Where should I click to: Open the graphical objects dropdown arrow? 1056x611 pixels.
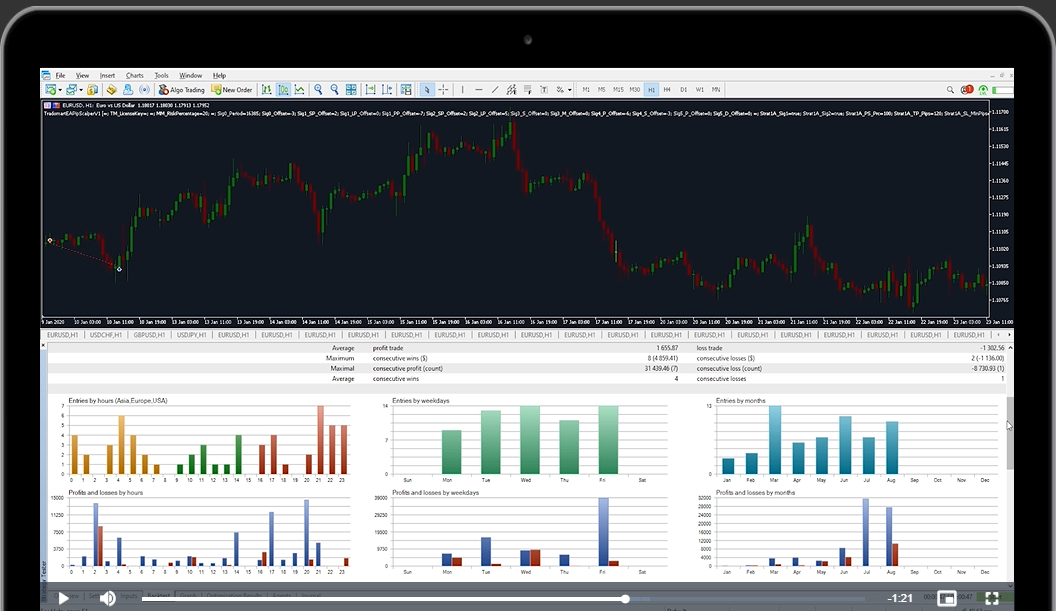point(569,89)
